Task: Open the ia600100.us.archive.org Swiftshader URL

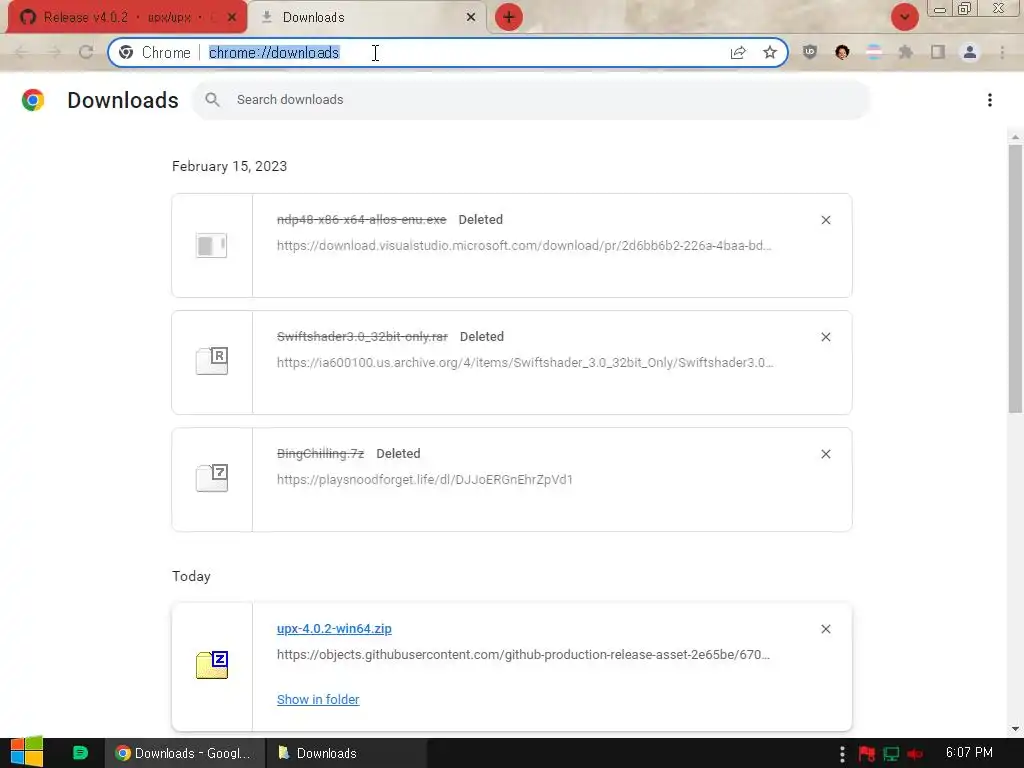Action: point(524,362)
